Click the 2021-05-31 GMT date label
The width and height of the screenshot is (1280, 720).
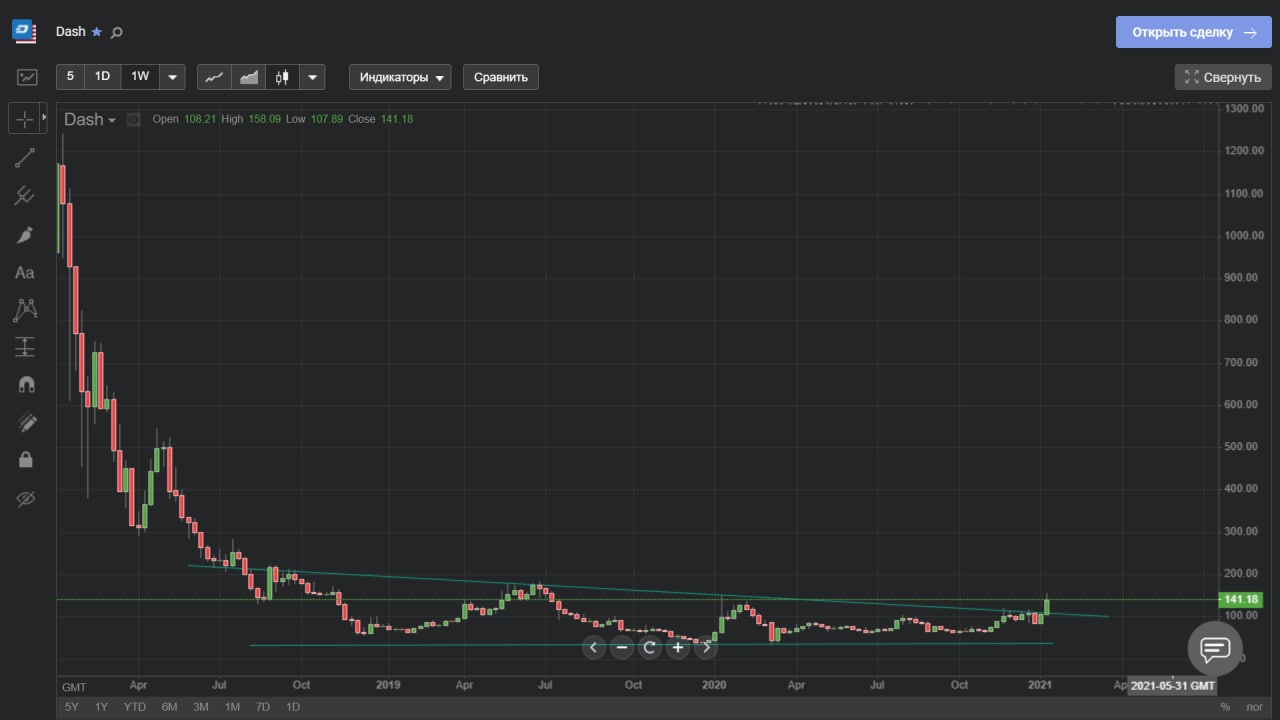pos(1173,686)
